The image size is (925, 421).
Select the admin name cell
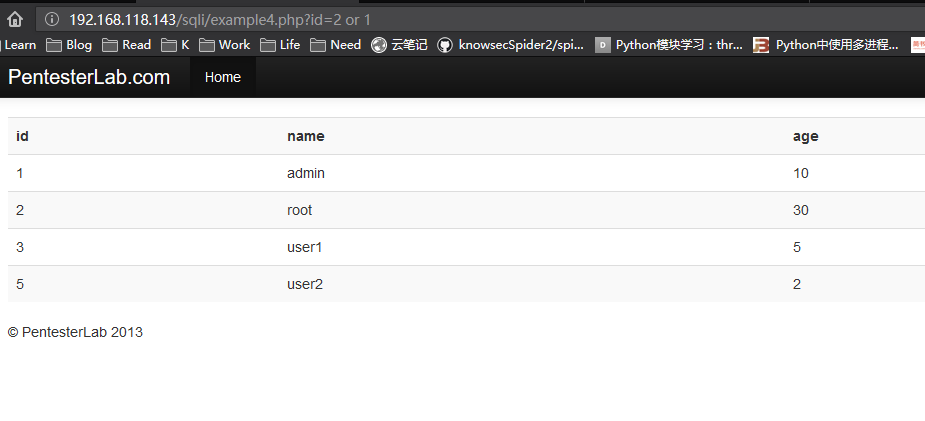[x=306, y=173]
